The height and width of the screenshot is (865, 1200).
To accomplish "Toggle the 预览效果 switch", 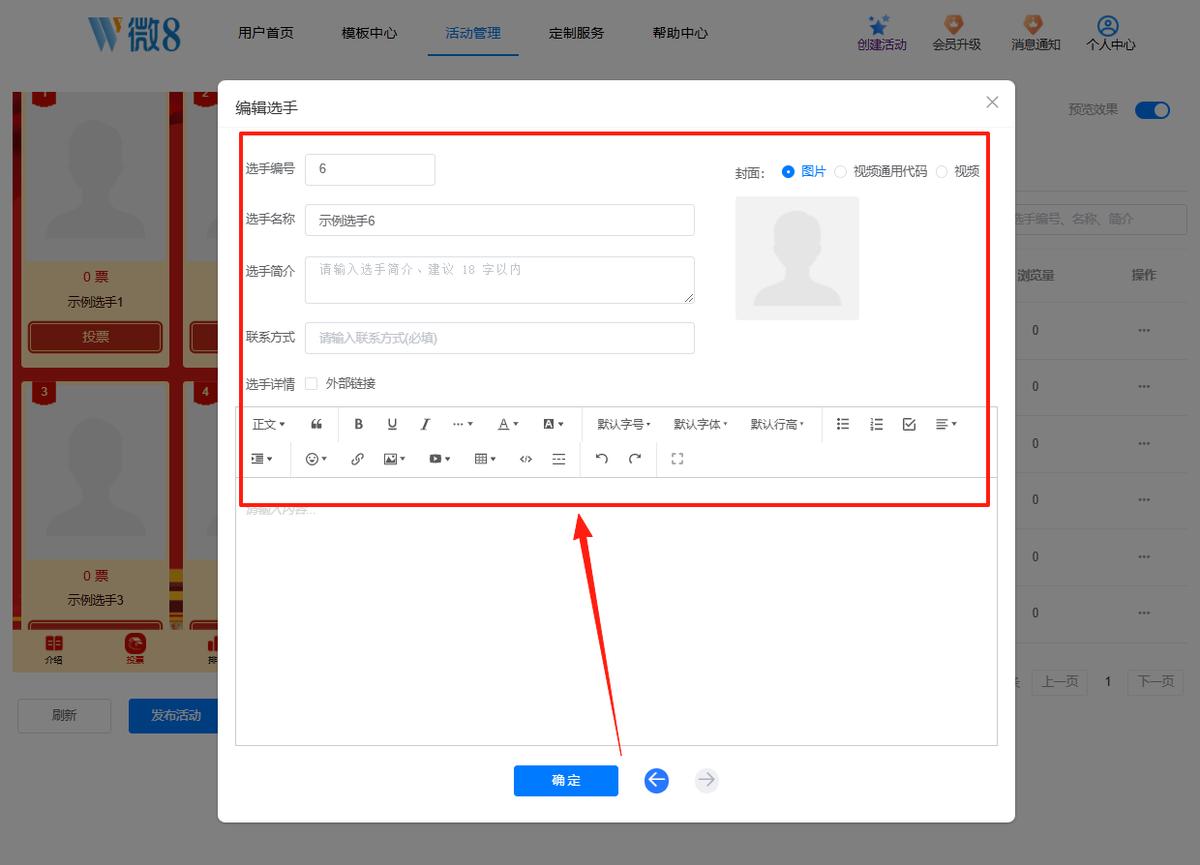I will pyautogui.click(x=1152, y=110).
